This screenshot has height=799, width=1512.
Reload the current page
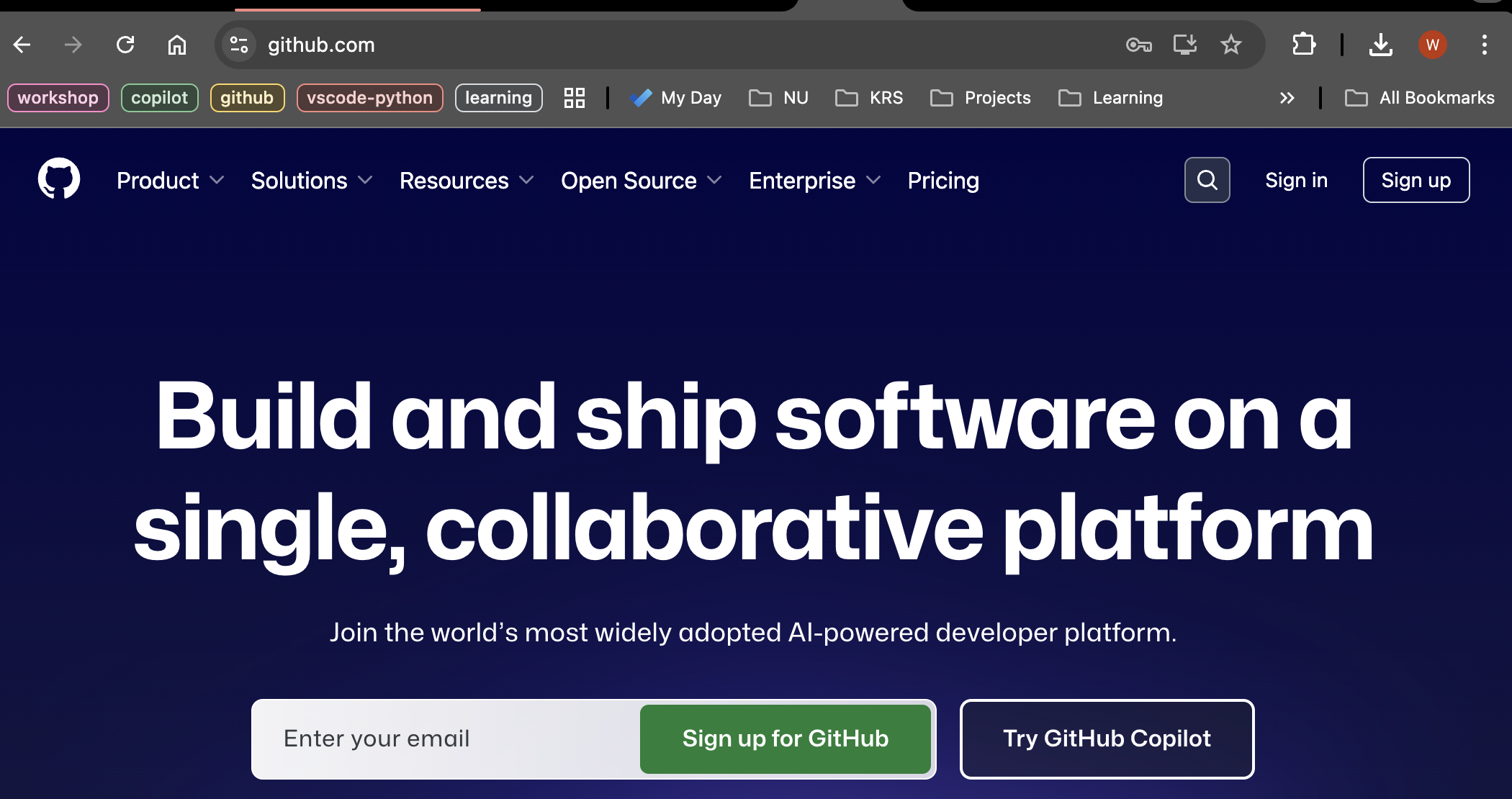click(x=125, y=45)
